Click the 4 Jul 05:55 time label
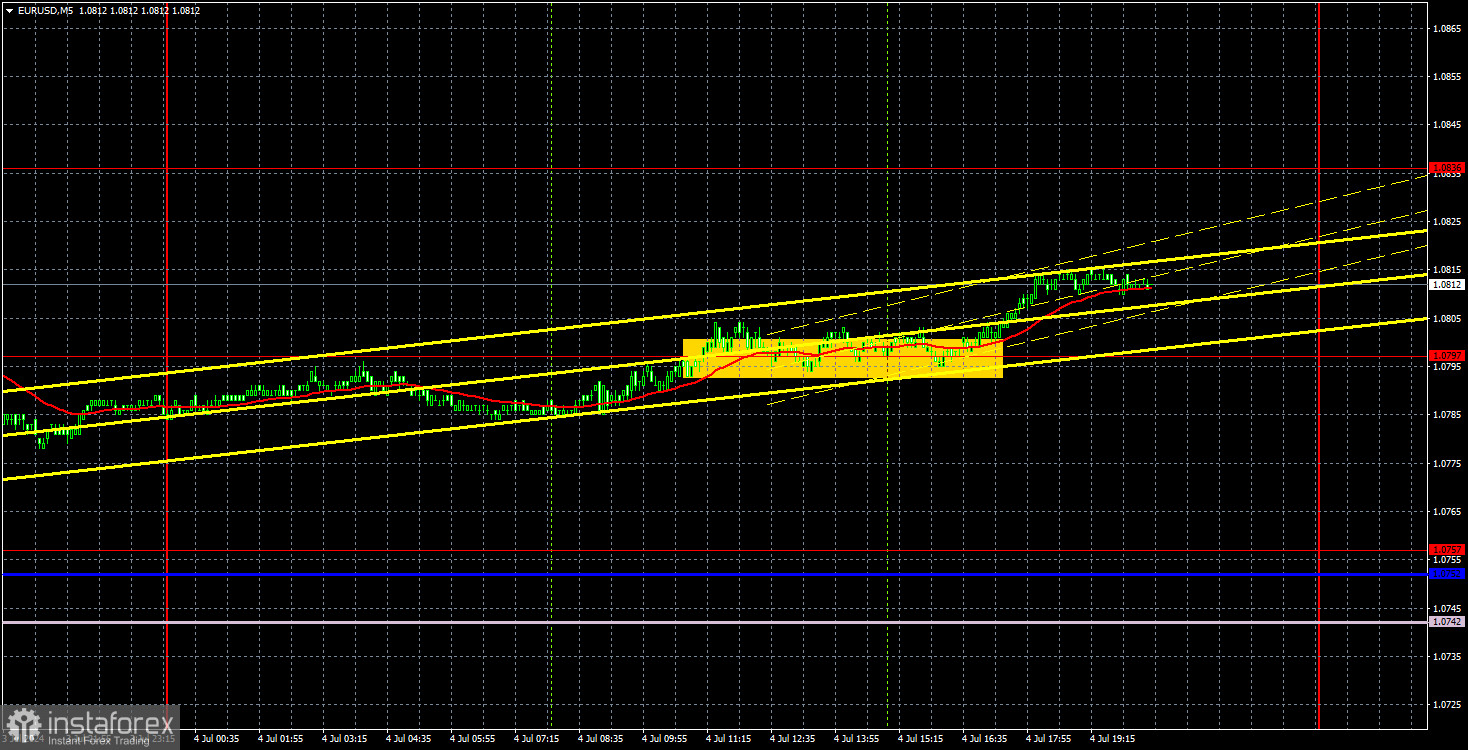This screenshot has width=1468, height=750. [x=473, y=739]
